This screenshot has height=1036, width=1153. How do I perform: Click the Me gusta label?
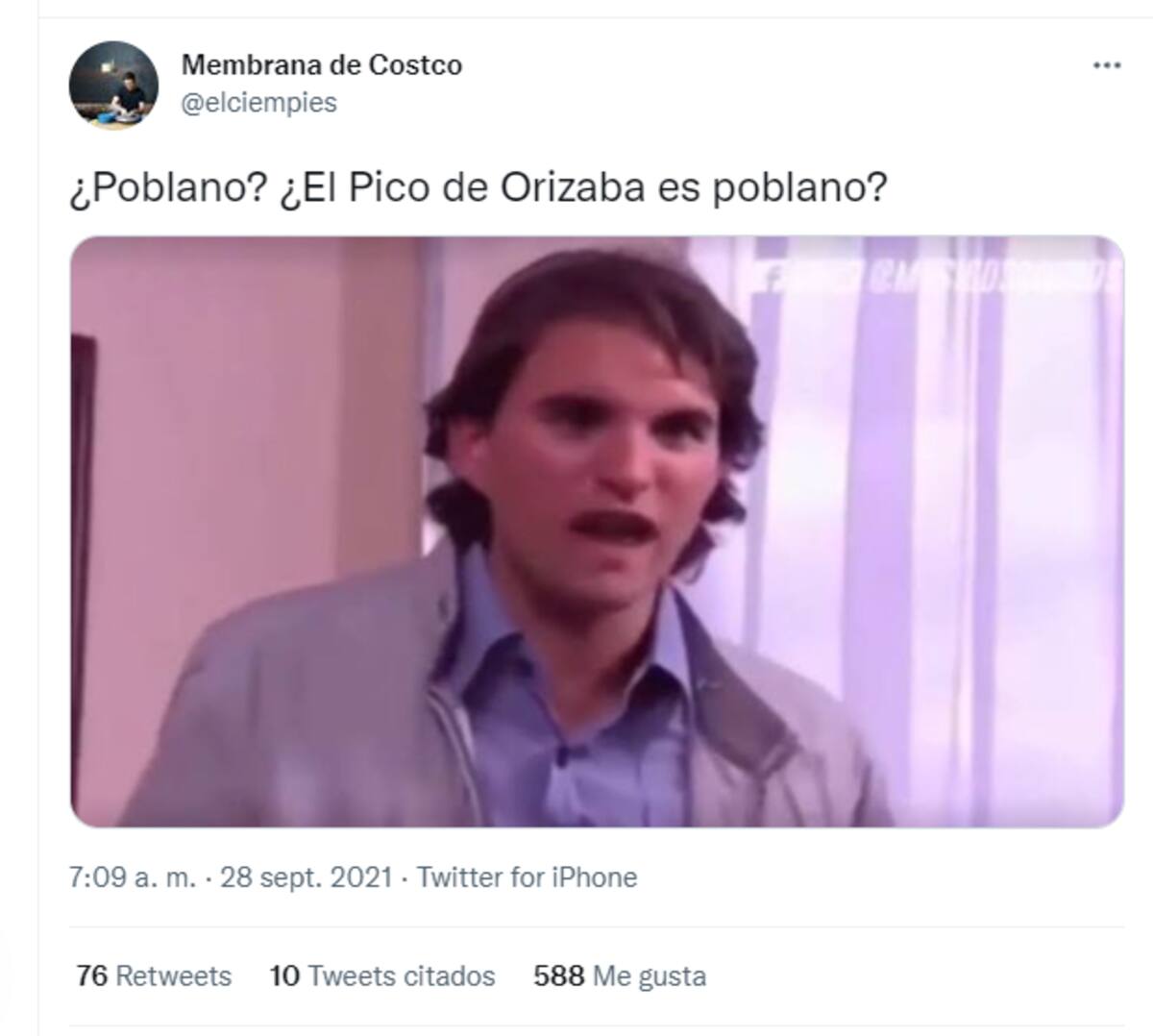point(650,976)
